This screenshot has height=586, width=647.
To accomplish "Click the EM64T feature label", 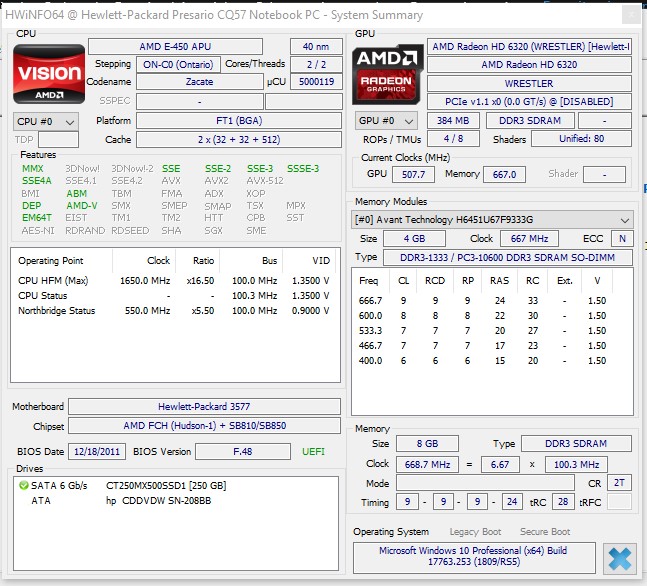I will click(37, 217).
